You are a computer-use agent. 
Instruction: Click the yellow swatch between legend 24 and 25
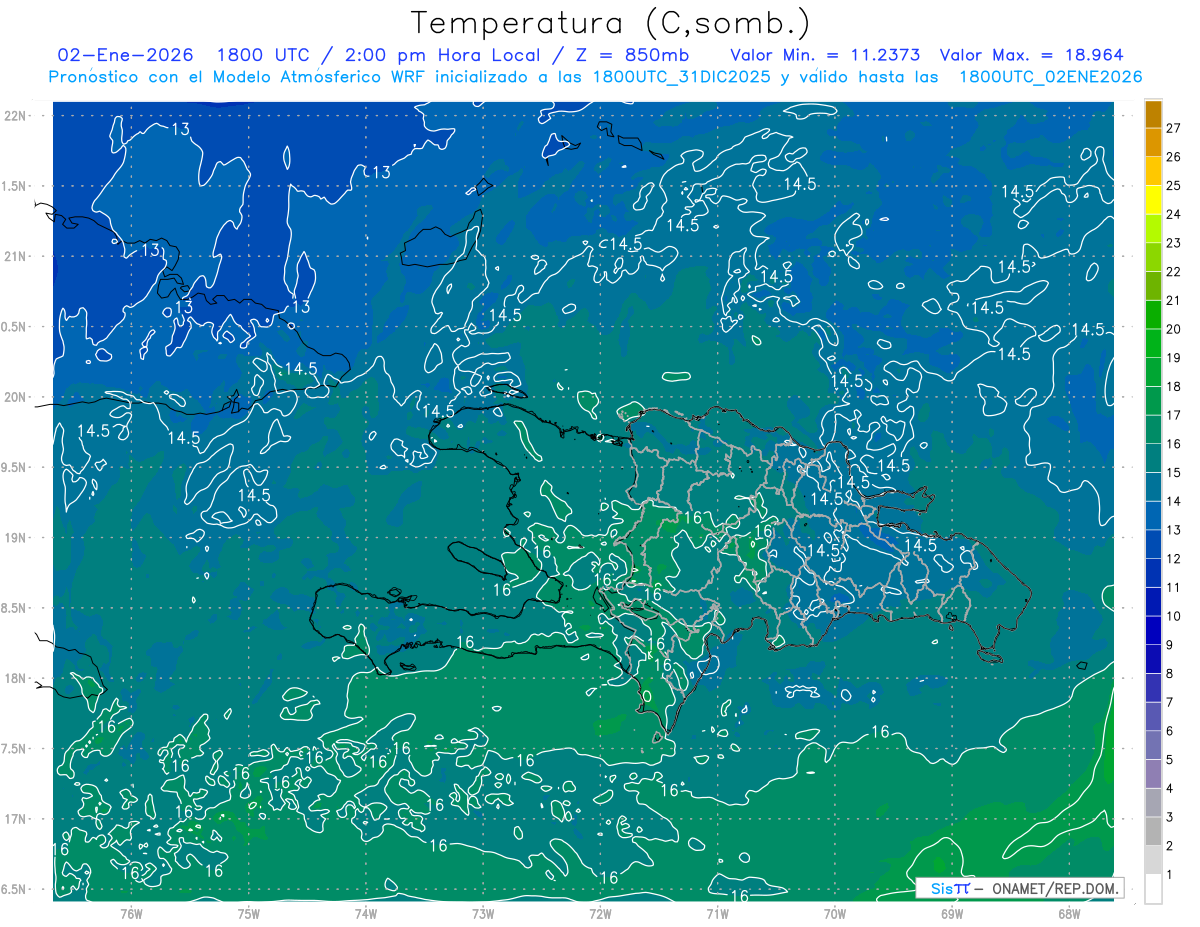[1153, 200]
